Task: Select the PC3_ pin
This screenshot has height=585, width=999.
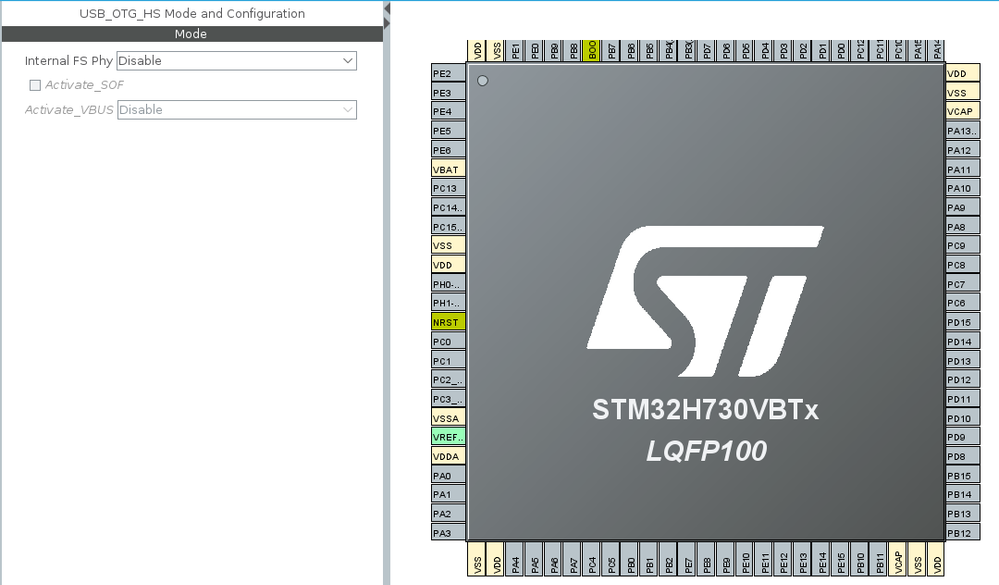Action: (449, 398)
